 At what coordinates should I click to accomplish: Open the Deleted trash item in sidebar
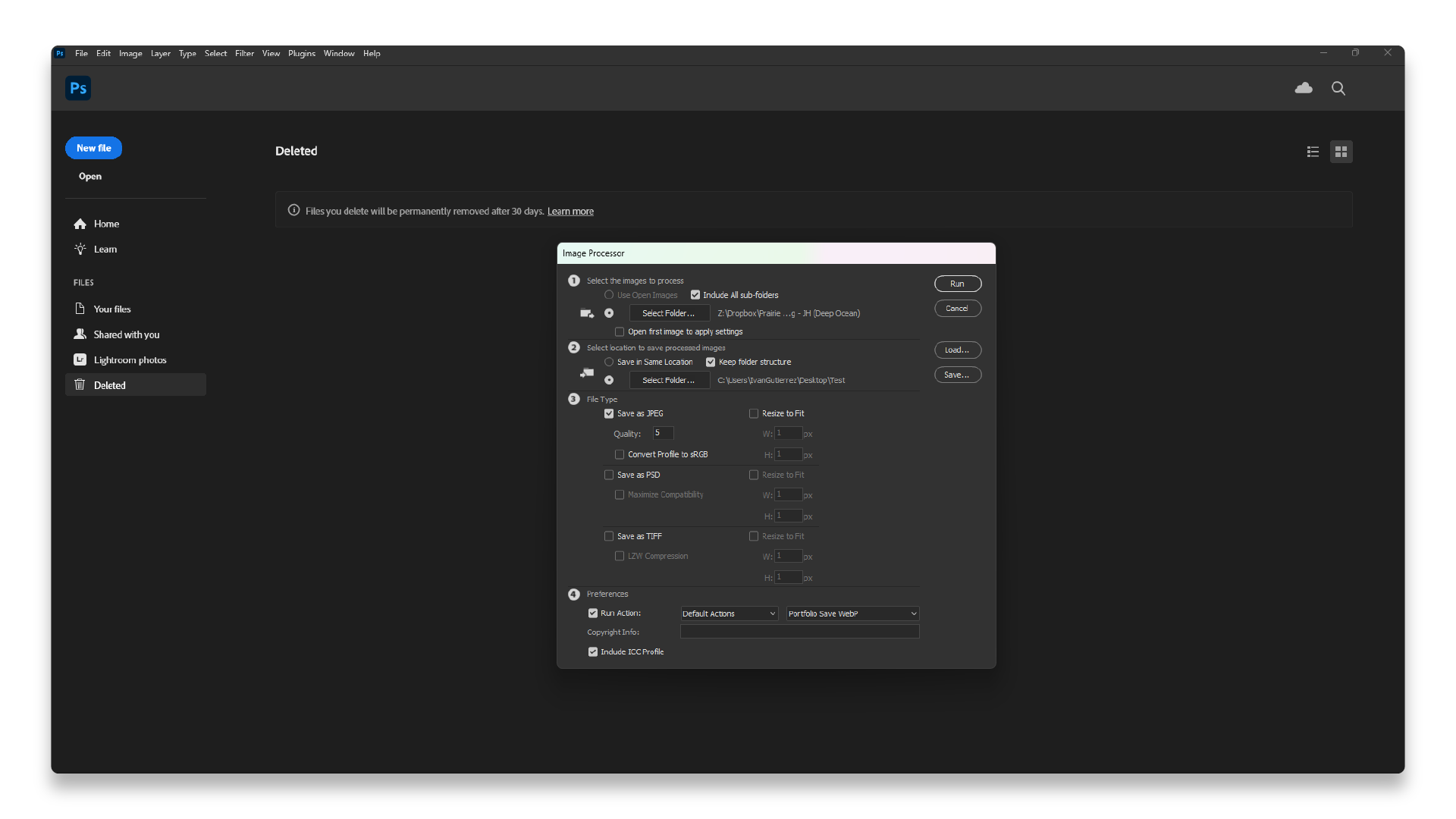(x=109, y=385)
